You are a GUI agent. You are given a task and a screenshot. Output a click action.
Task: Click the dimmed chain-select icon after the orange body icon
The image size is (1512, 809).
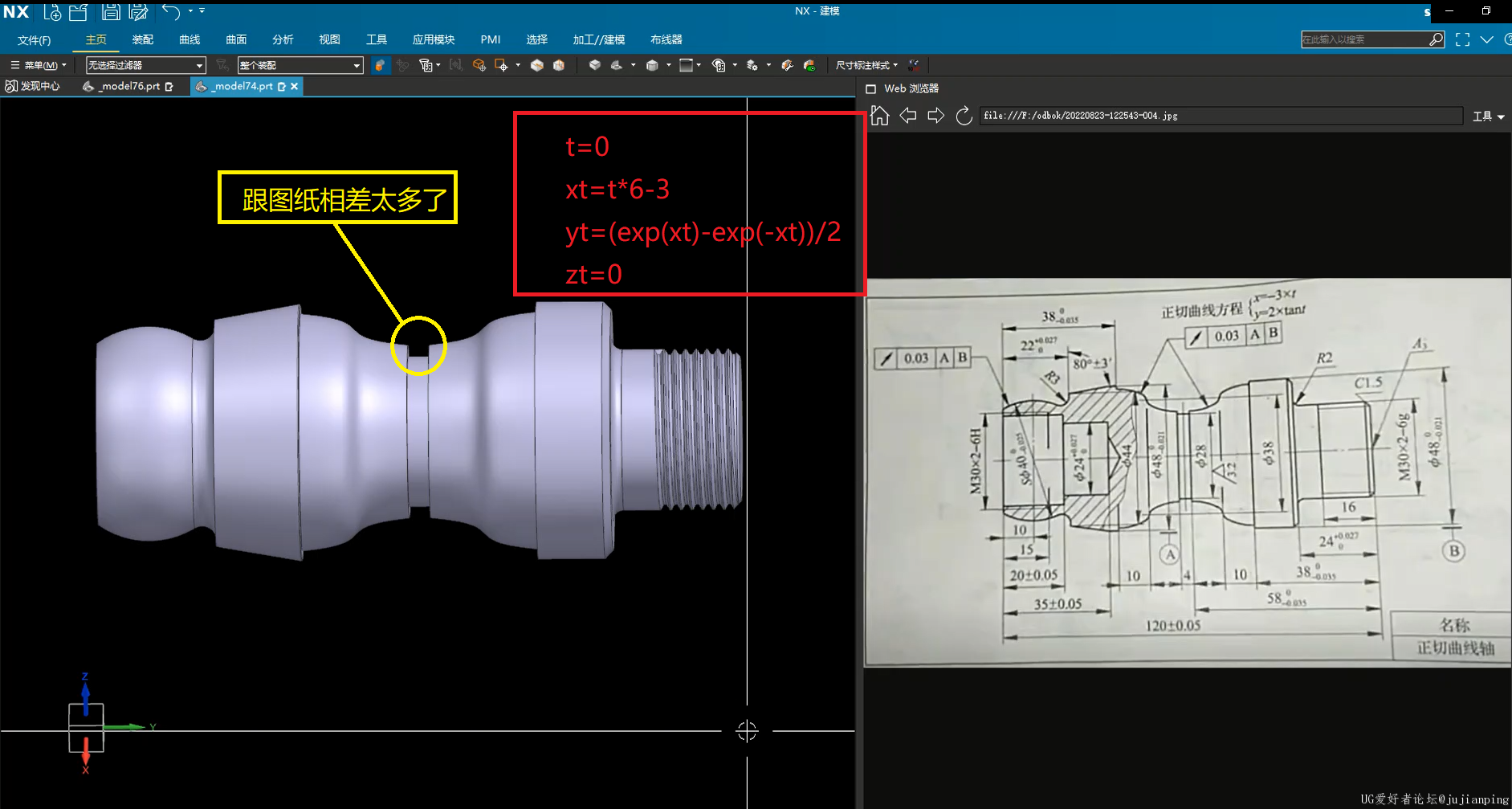pos(403,65)
